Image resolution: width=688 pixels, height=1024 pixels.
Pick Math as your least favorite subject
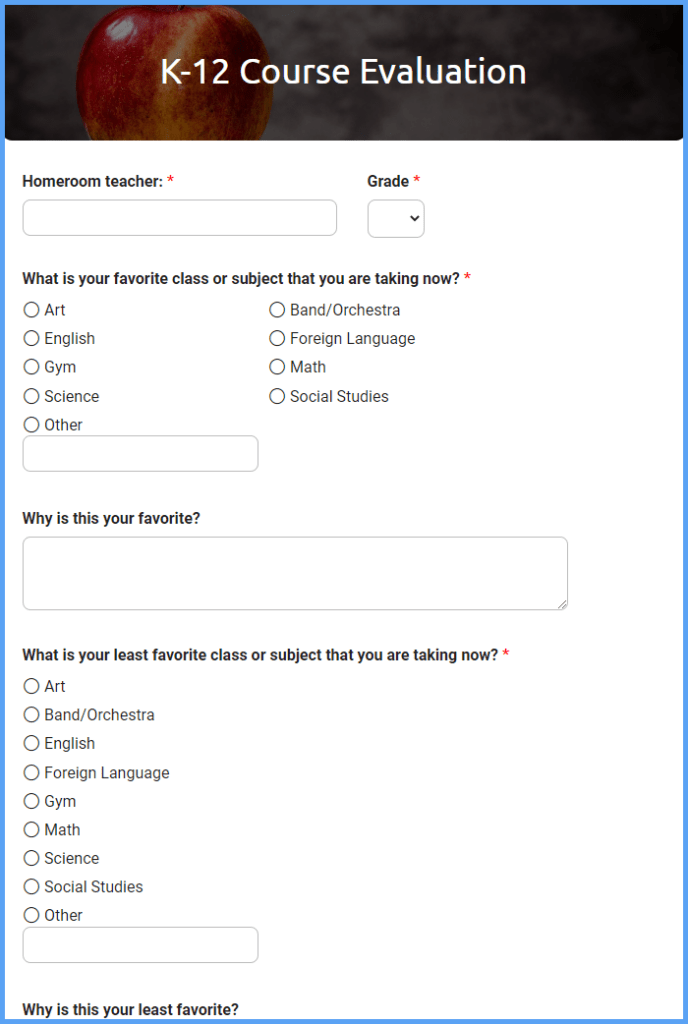31,829
